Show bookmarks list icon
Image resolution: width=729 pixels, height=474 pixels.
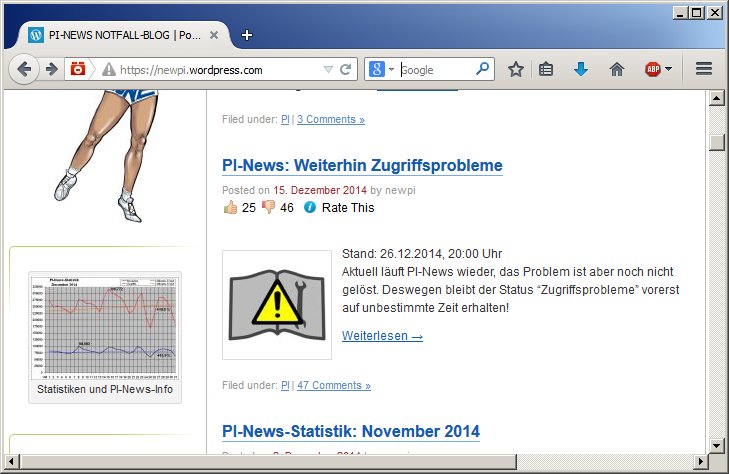tap(546, 69)
